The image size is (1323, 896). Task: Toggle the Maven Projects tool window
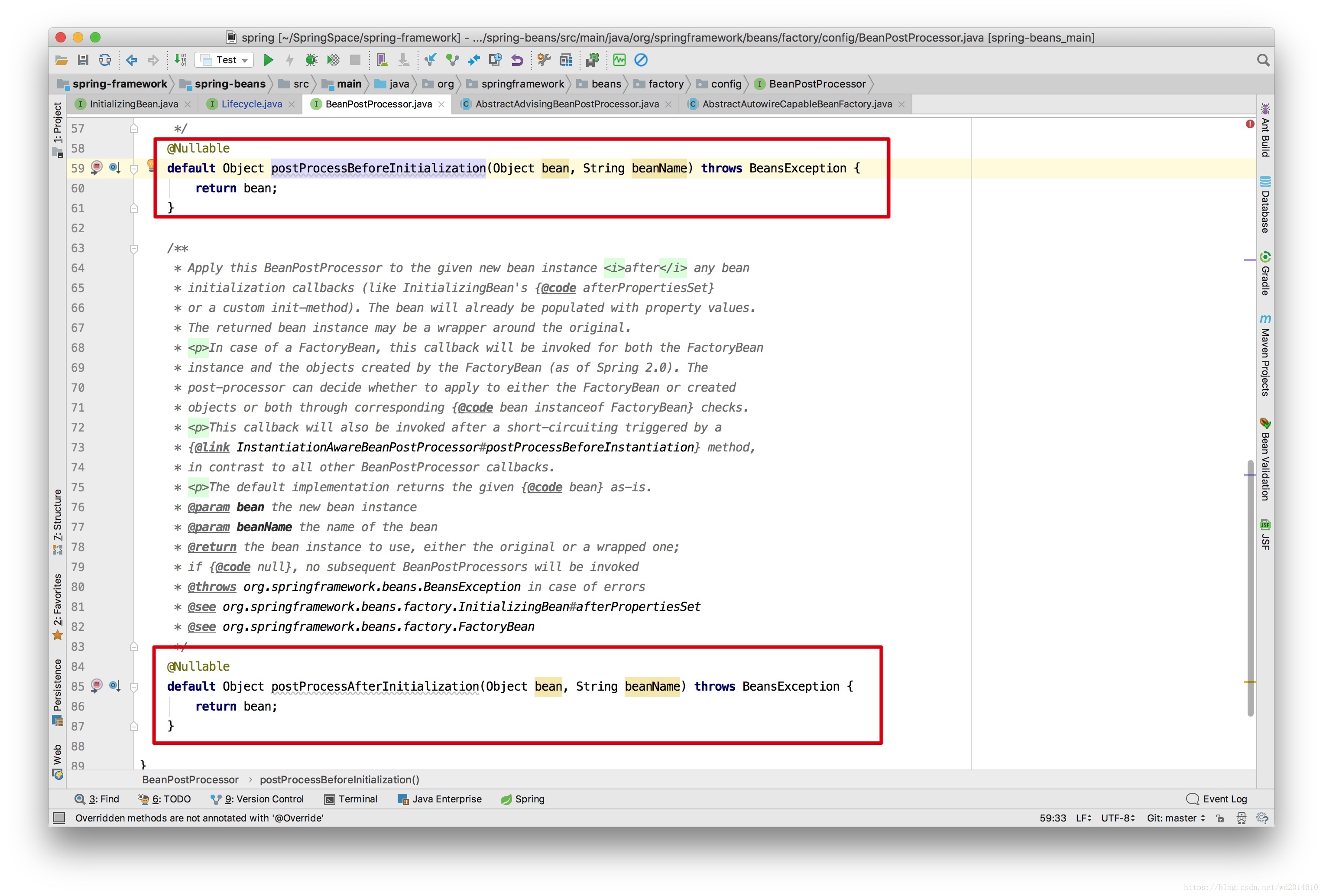pyautogui.click(x=1265, y=355)
